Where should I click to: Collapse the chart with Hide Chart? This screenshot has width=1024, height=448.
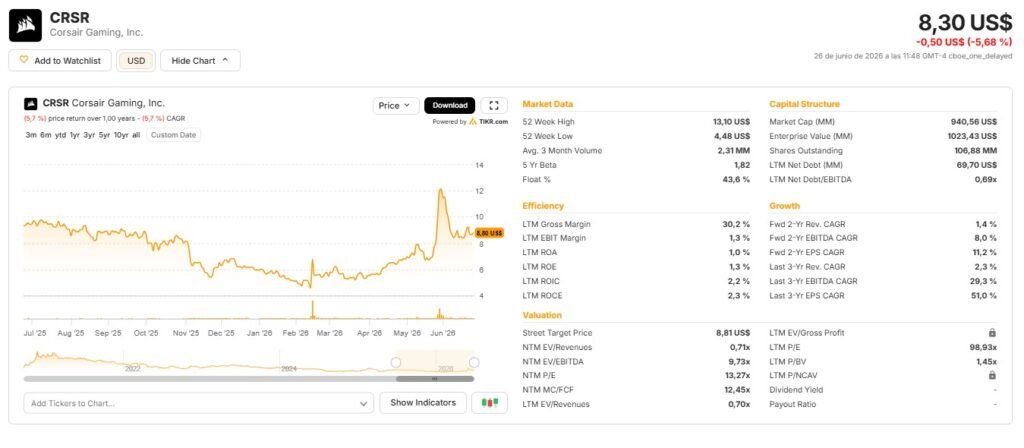[x=200, y=61]
